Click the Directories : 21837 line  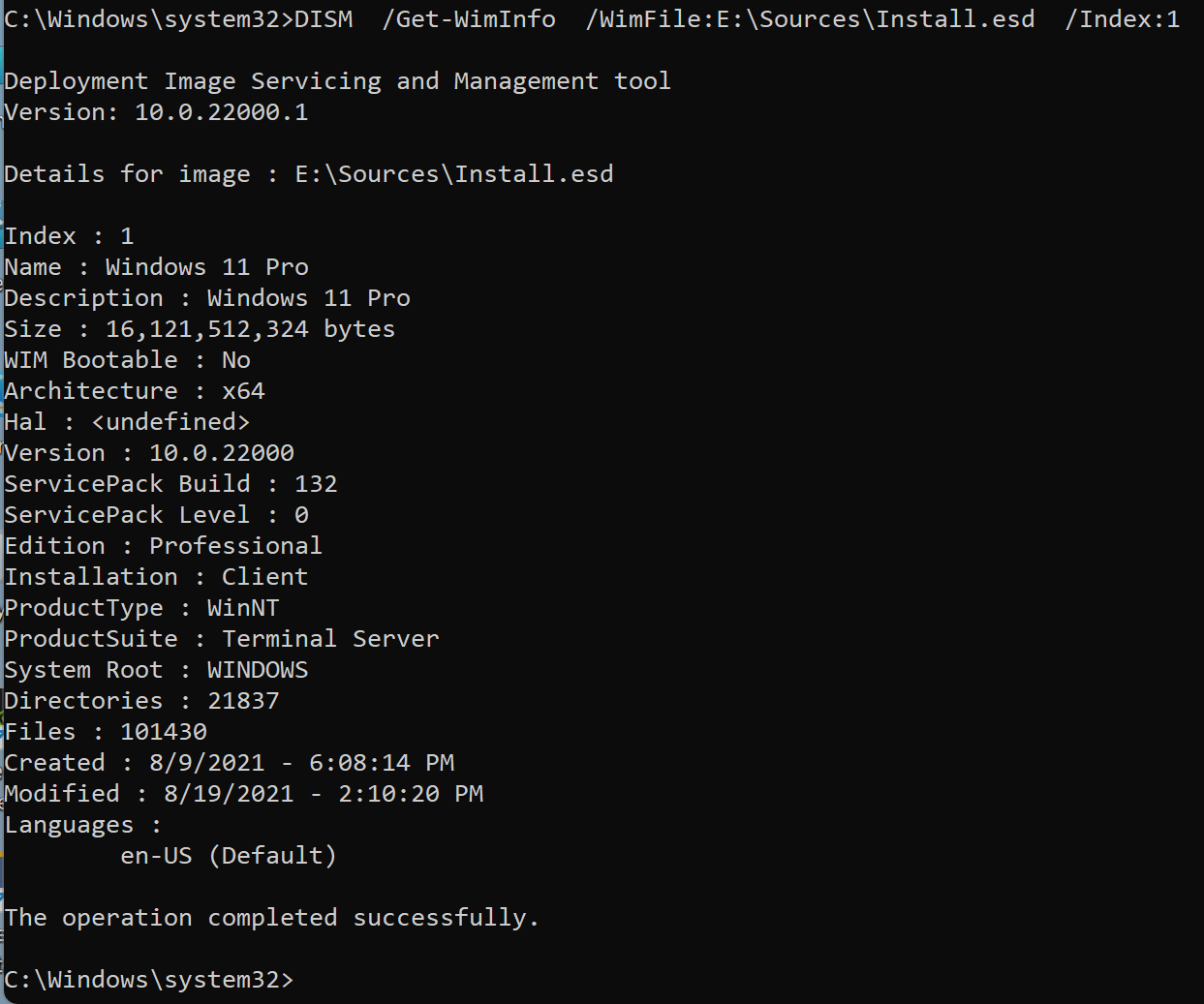click(141, 701)
